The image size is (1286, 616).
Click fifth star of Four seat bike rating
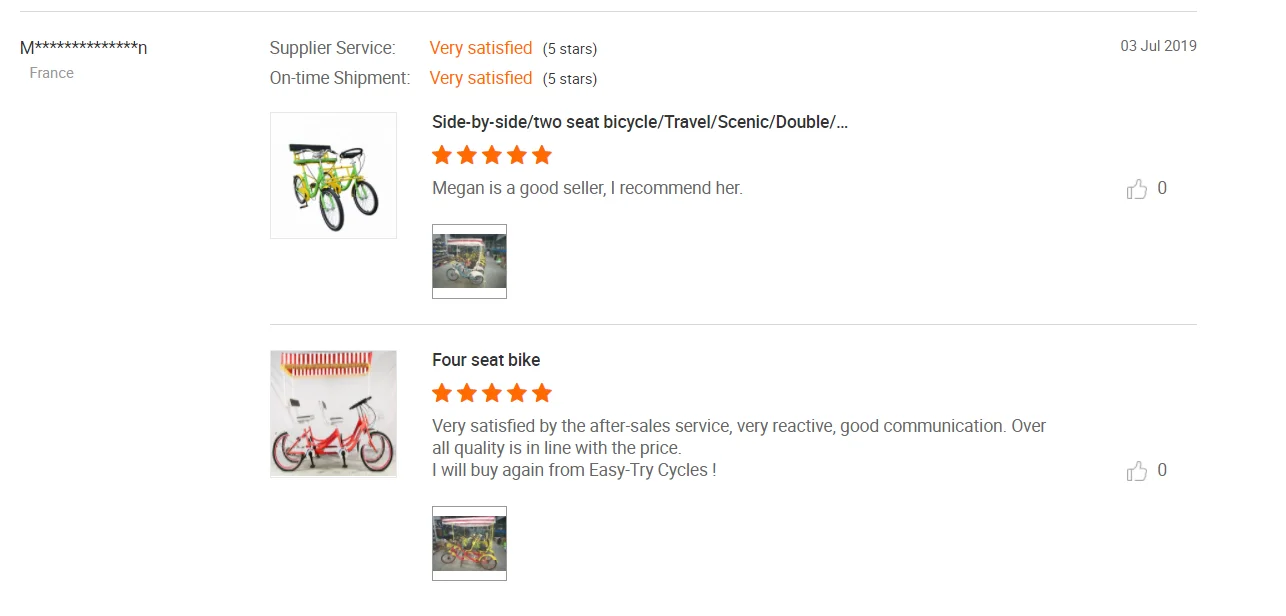pyautogui.click(x=542, y=393)
